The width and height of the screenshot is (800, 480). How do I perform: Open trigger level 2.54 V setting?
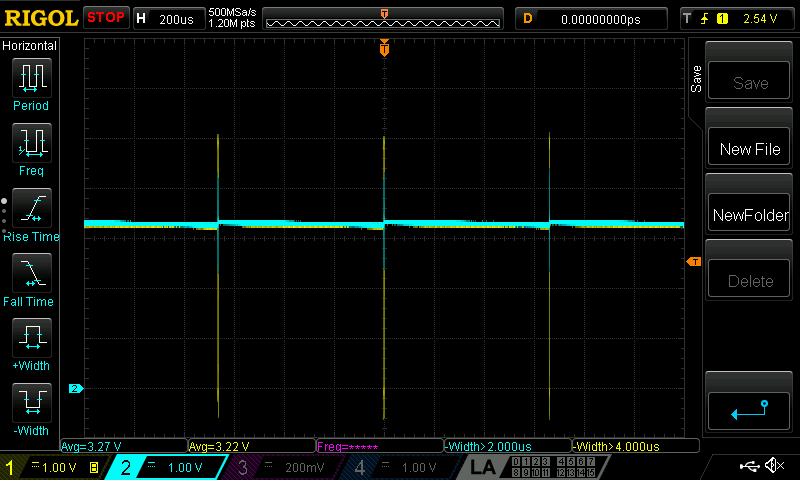click(738, 18)
